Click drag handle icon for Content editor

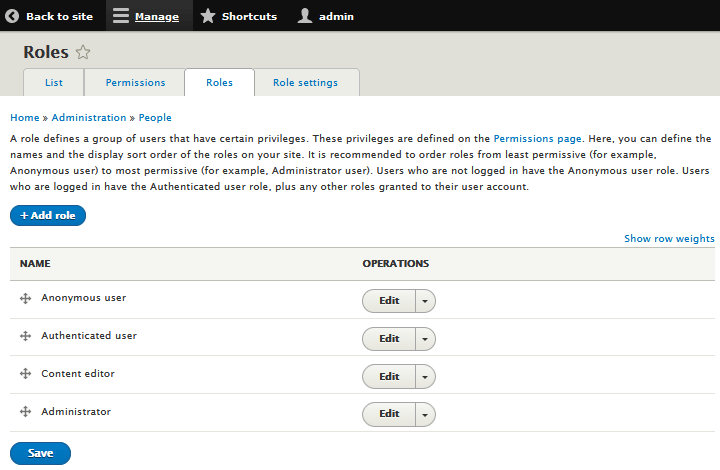[x=26, y=375]
